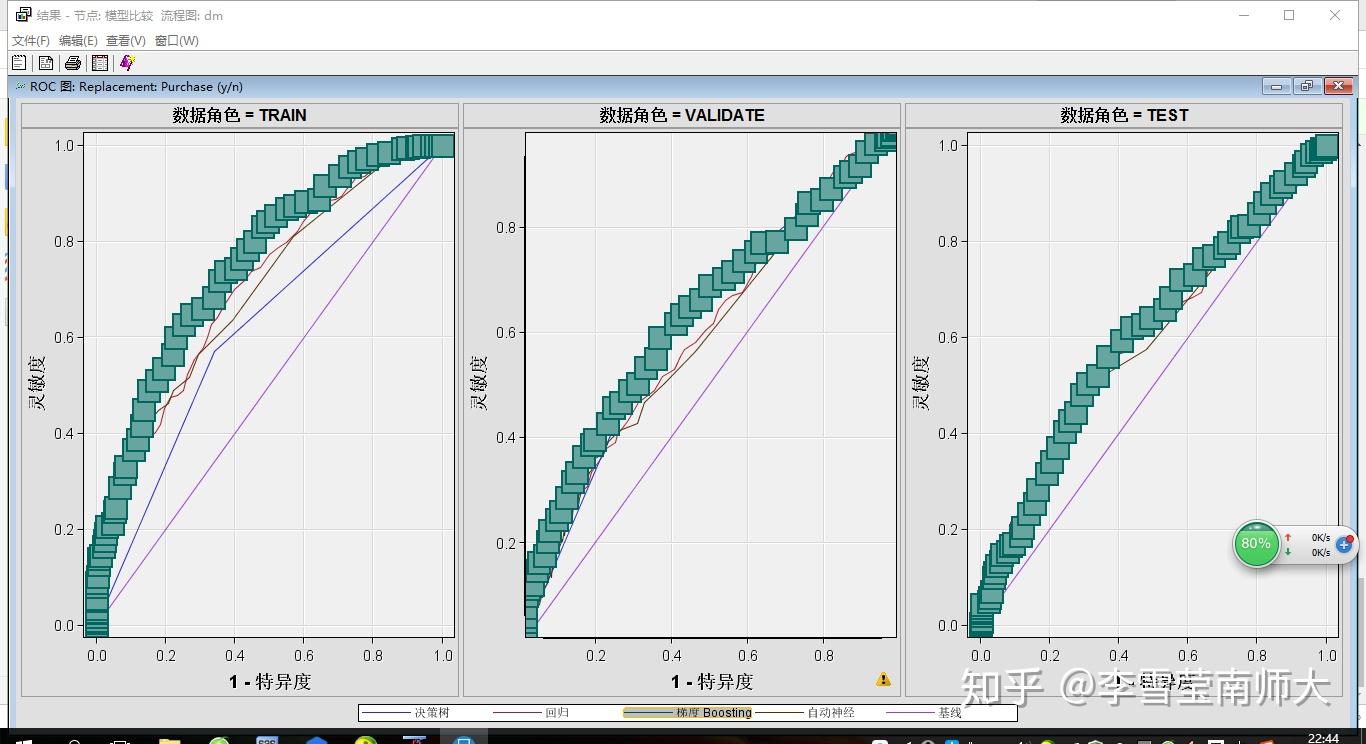The height and width of the screenshot is (744, 1366).
Task: Click the TRAIN ROC plot area
Action: [x=269, y=385]
